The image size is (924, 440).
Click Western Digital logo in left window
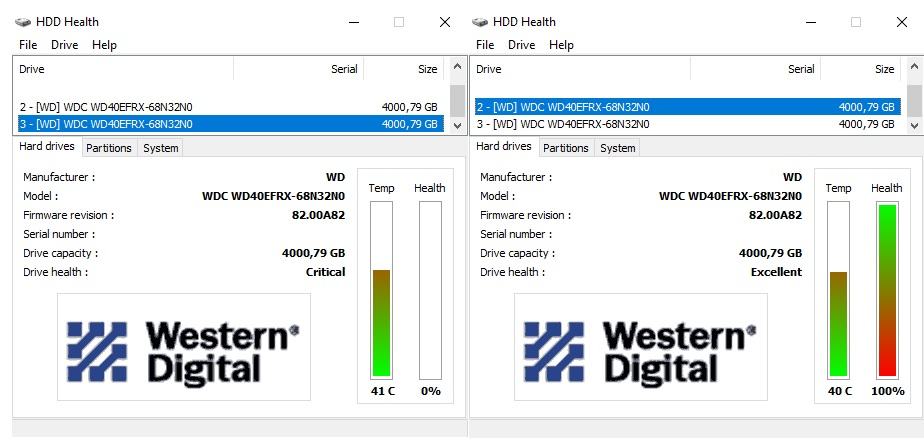(x=184, y=347)
